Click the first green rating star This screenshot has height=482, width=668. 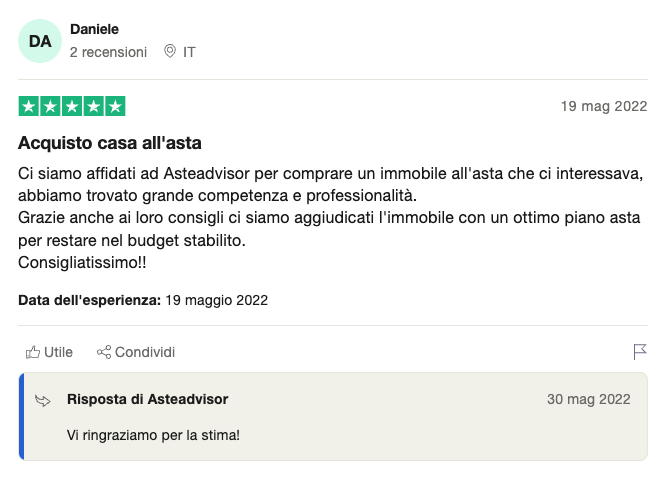click(29, 106)
